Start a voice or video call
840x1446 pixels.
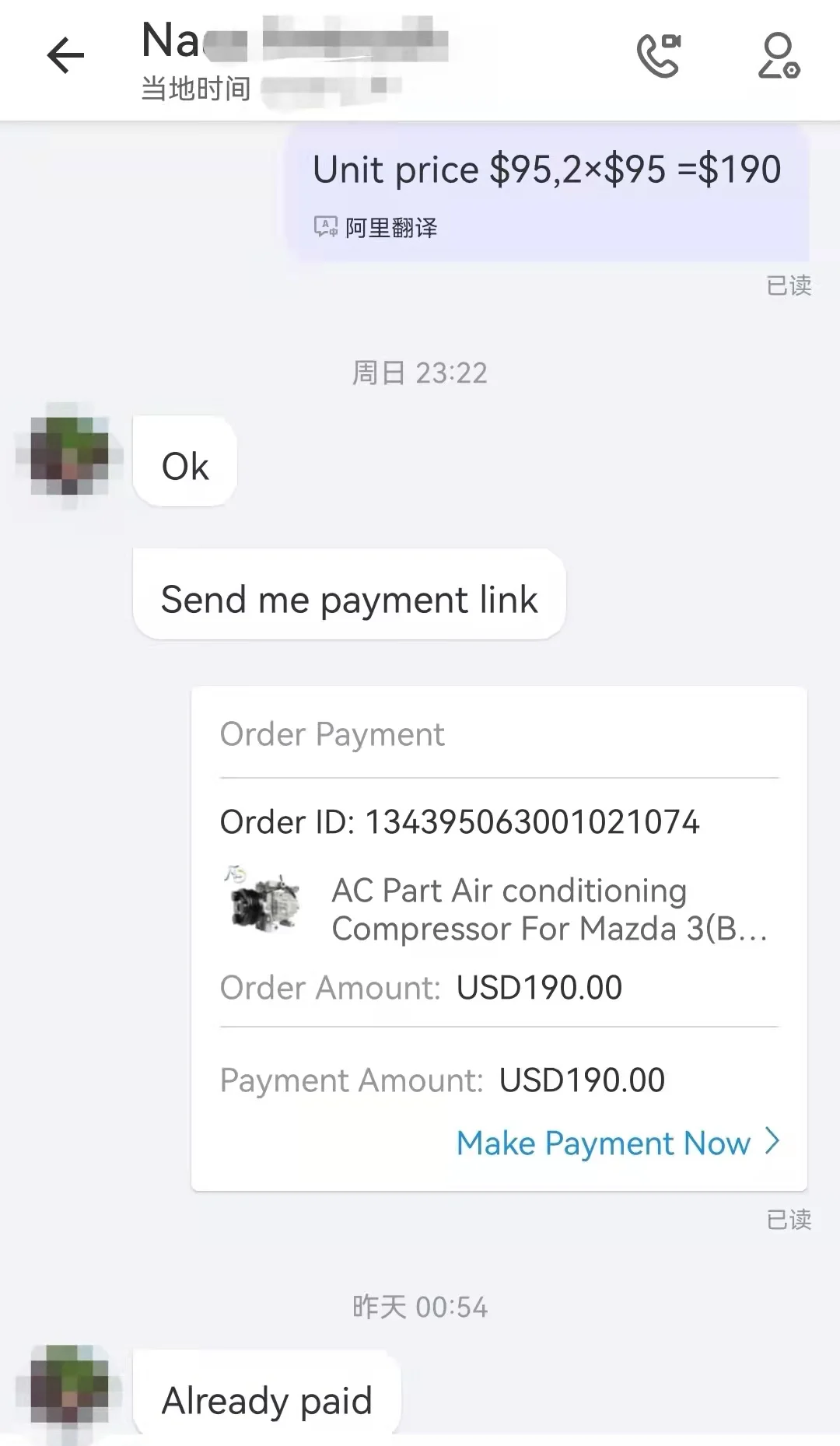coord(659,56)
